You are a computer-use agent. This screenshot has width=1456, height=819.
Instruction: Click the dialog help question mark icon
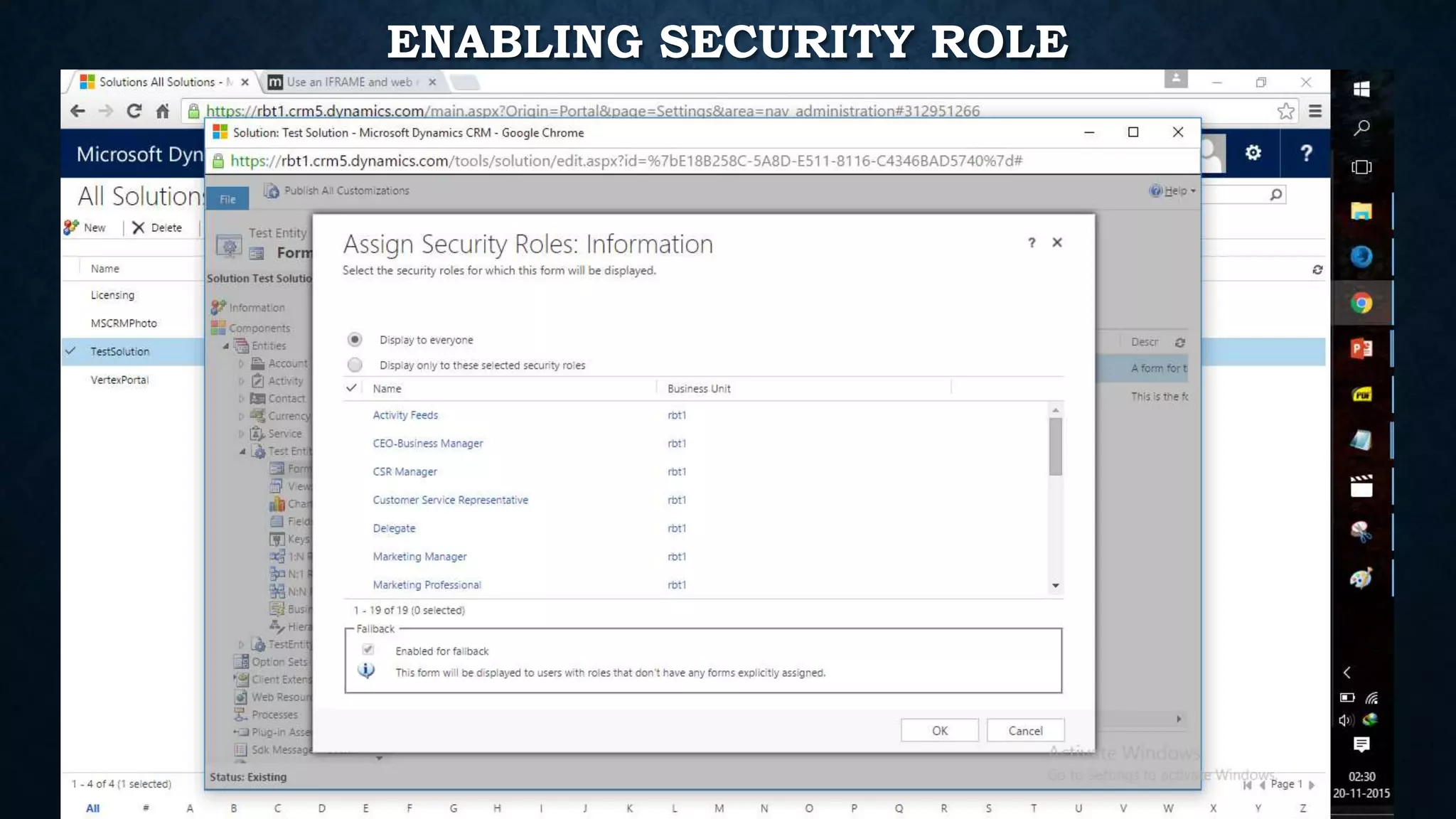point(1032,243)
